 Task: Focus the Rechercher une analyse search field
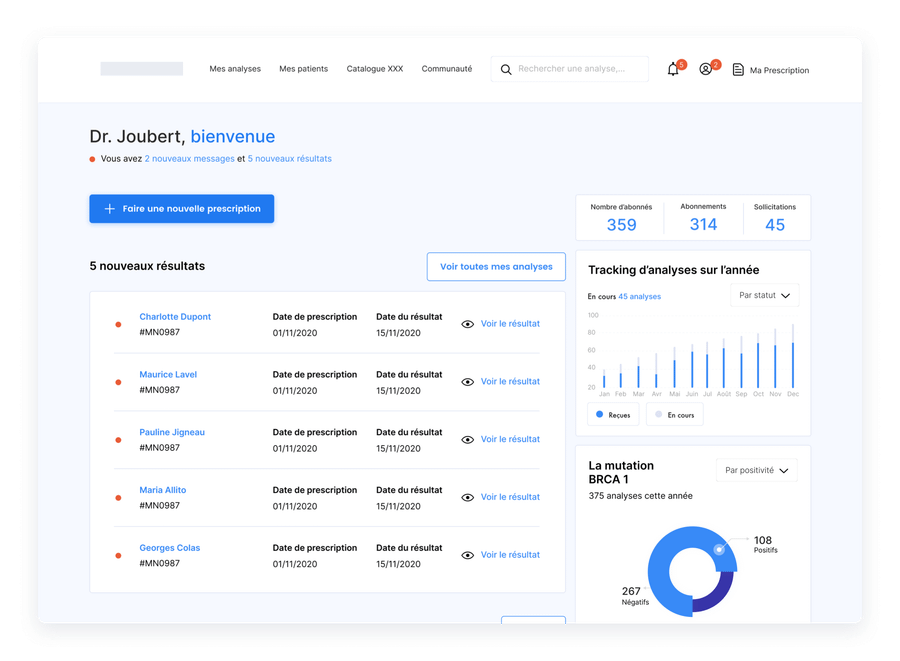pos(580,69)
